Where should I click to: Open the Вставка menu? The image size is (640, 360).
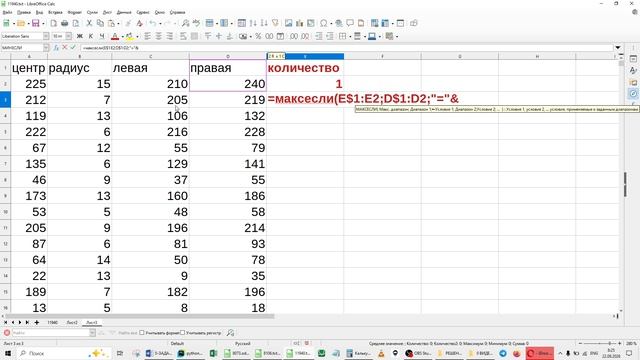55,12
